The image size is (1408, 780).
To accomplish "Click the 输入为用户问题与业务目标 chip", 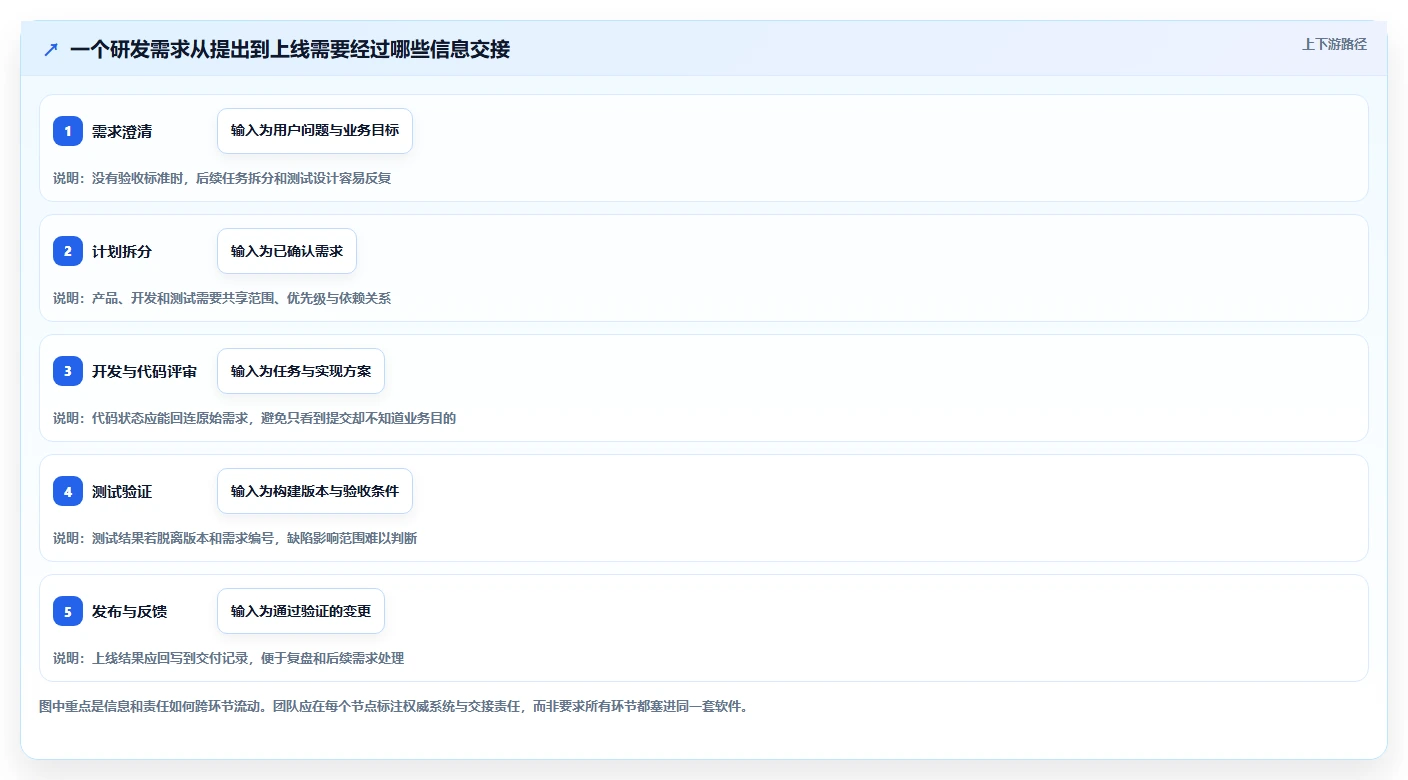I will [x=315, y=131].
